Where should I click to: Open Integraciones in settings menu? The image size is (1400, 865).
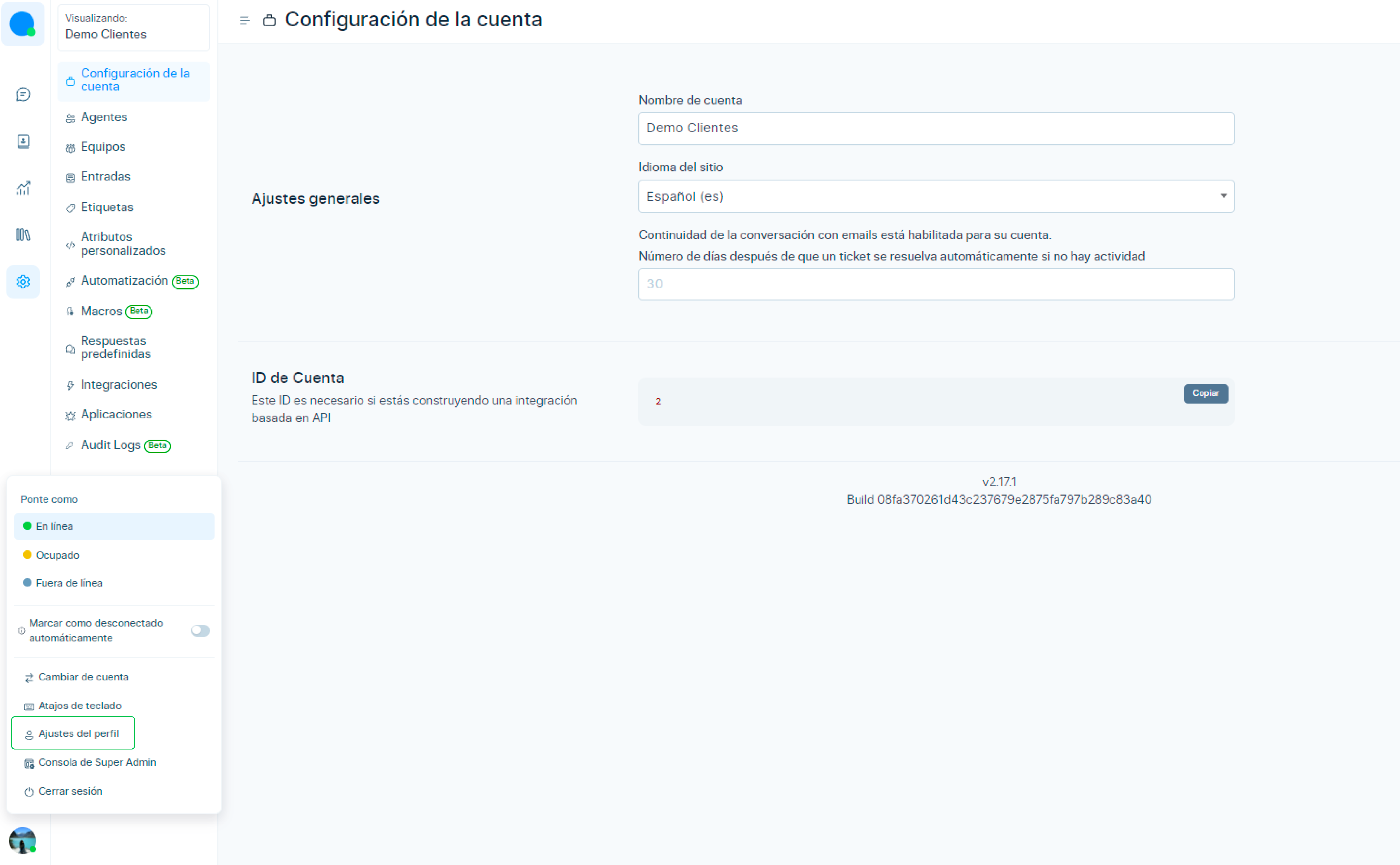point(118,385)
